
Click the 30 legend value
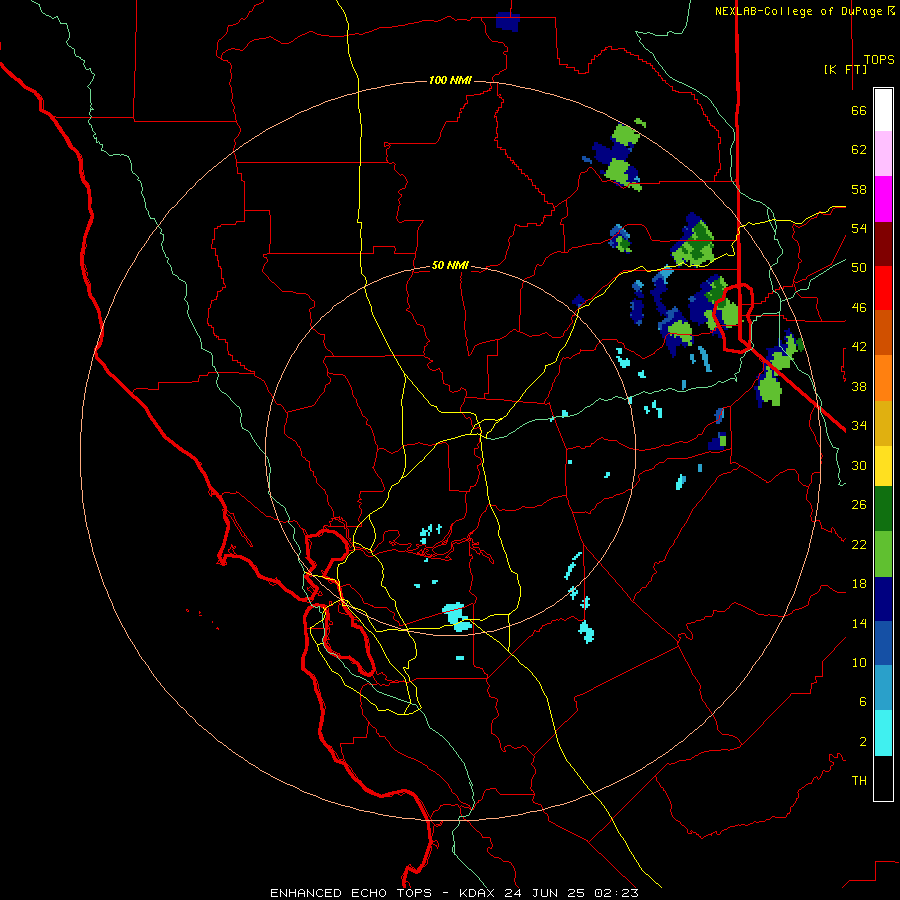[859, 465]
